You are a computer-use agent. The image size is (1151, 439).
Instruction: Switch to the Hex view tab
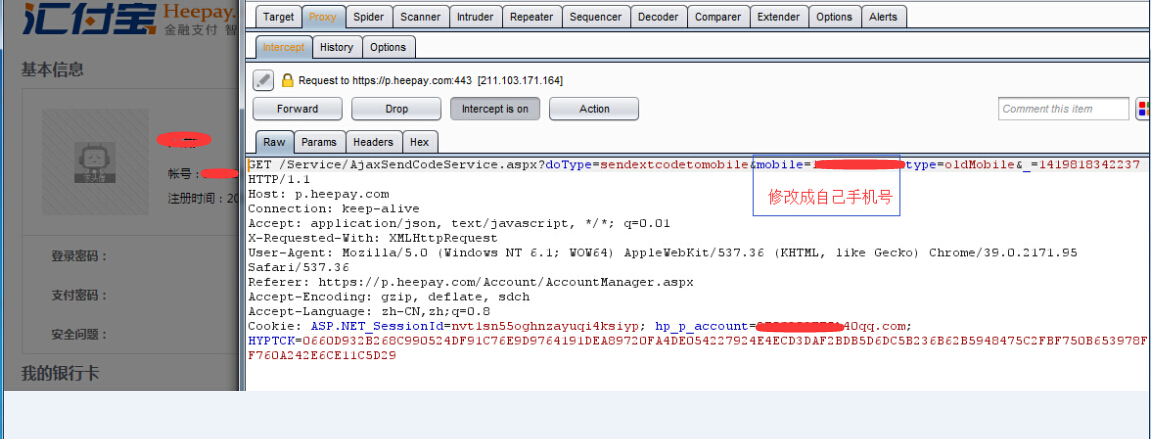(420, 142)
